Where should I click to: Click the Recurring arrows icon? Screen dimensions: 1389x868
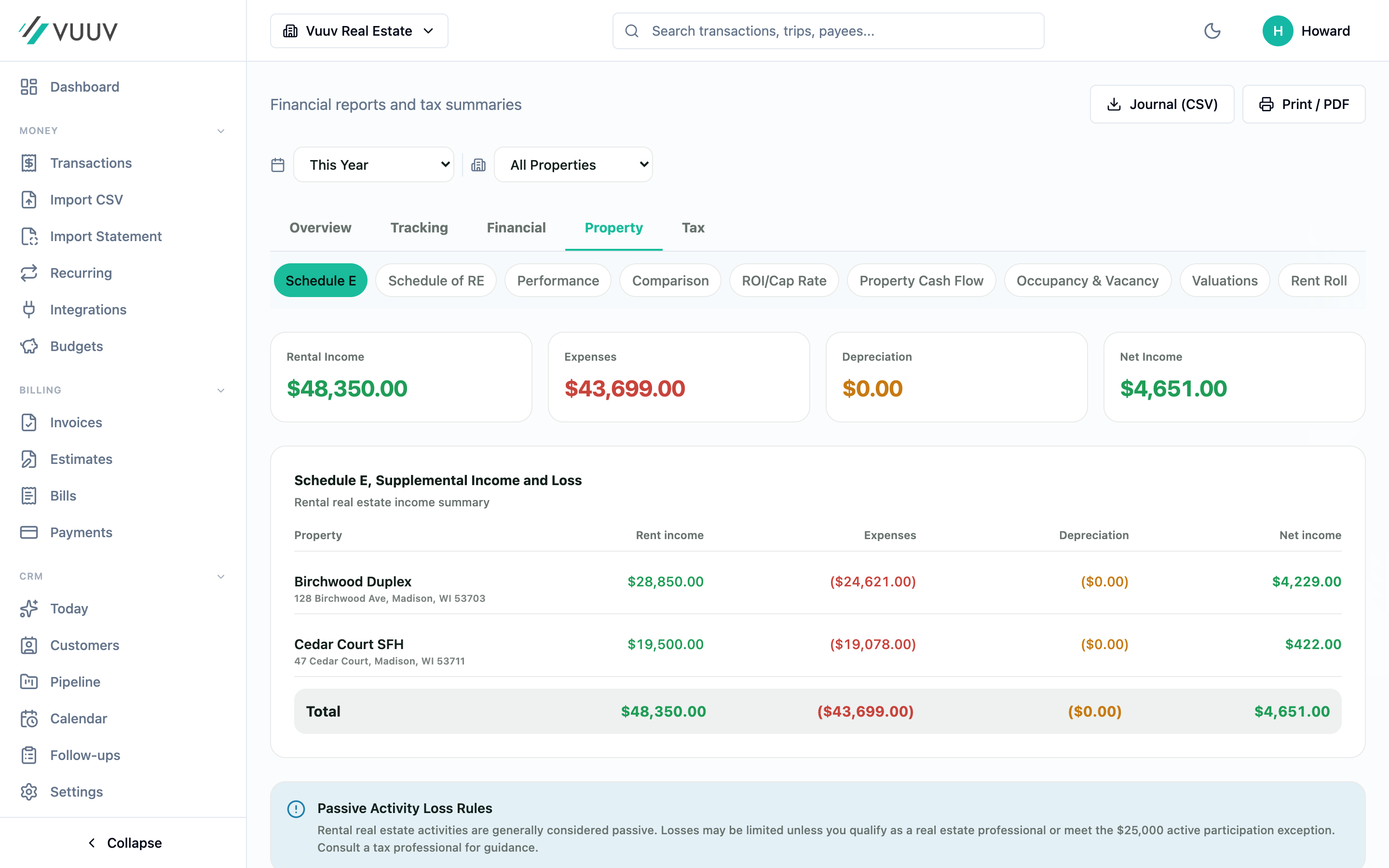29,273
